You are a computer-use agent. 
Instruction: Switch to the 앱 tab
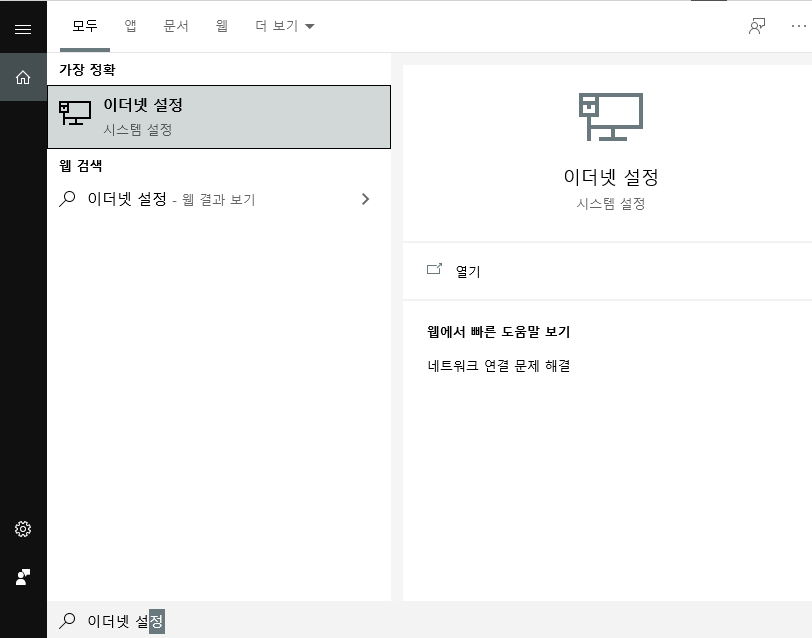coord(129,27)
